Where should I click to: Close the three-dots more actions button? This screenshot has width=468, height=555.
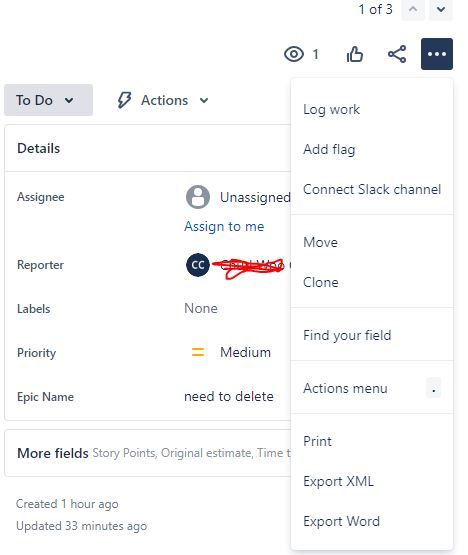coord(436,54)
